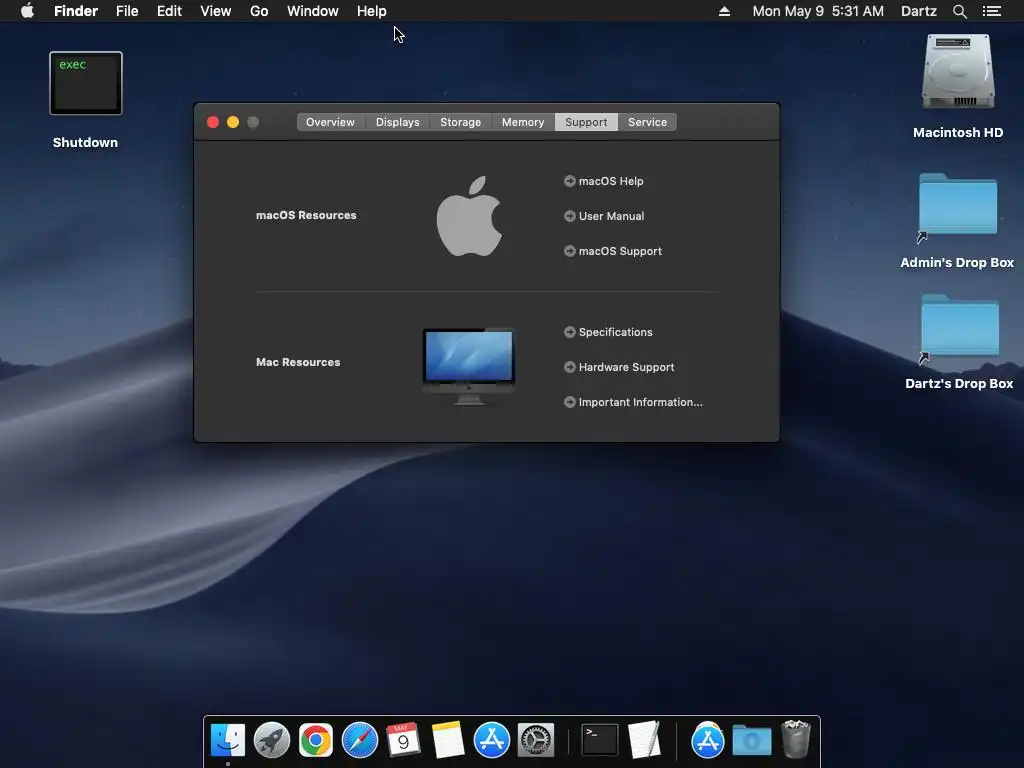This screenshot has width=1024, height=768.
Task: Switch to the Storage tab
Action: 460,122
